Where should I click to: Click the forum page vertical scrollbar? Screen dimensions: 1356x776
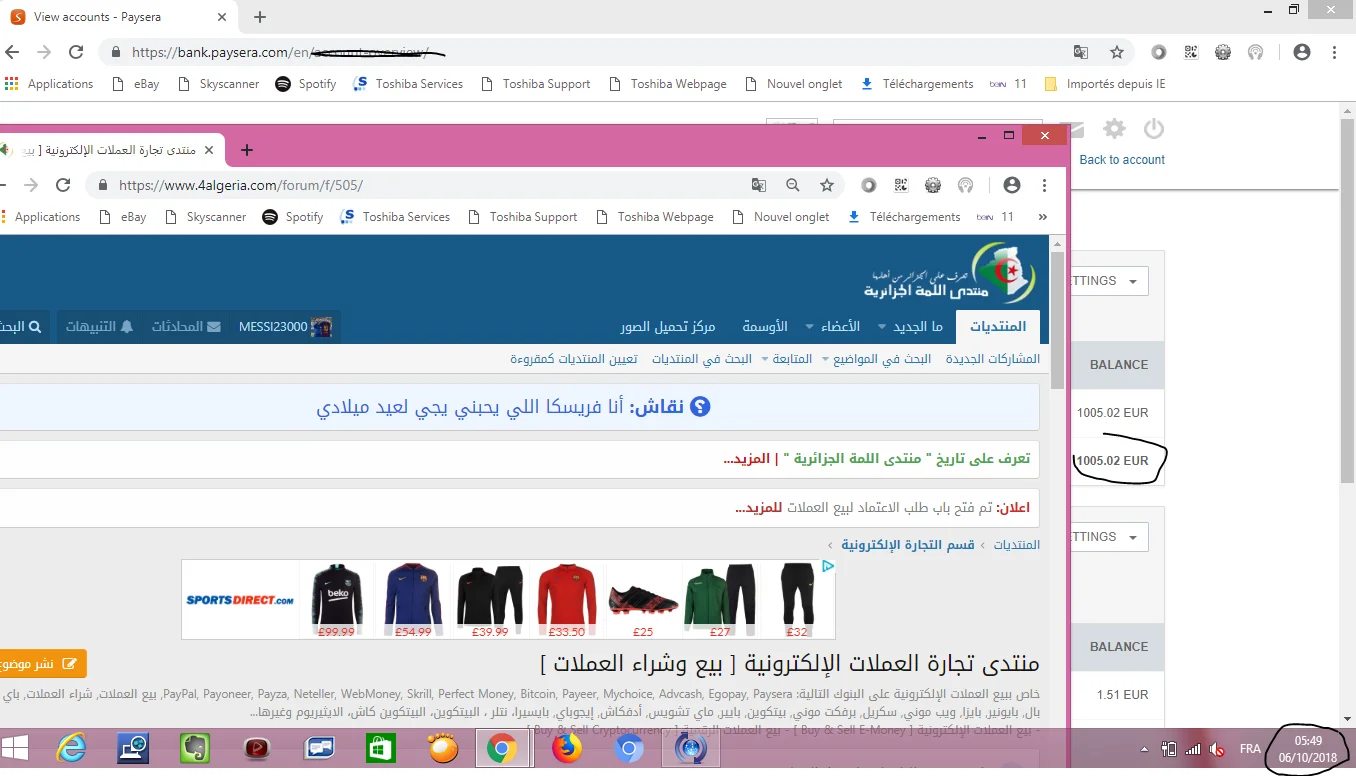1057,320
